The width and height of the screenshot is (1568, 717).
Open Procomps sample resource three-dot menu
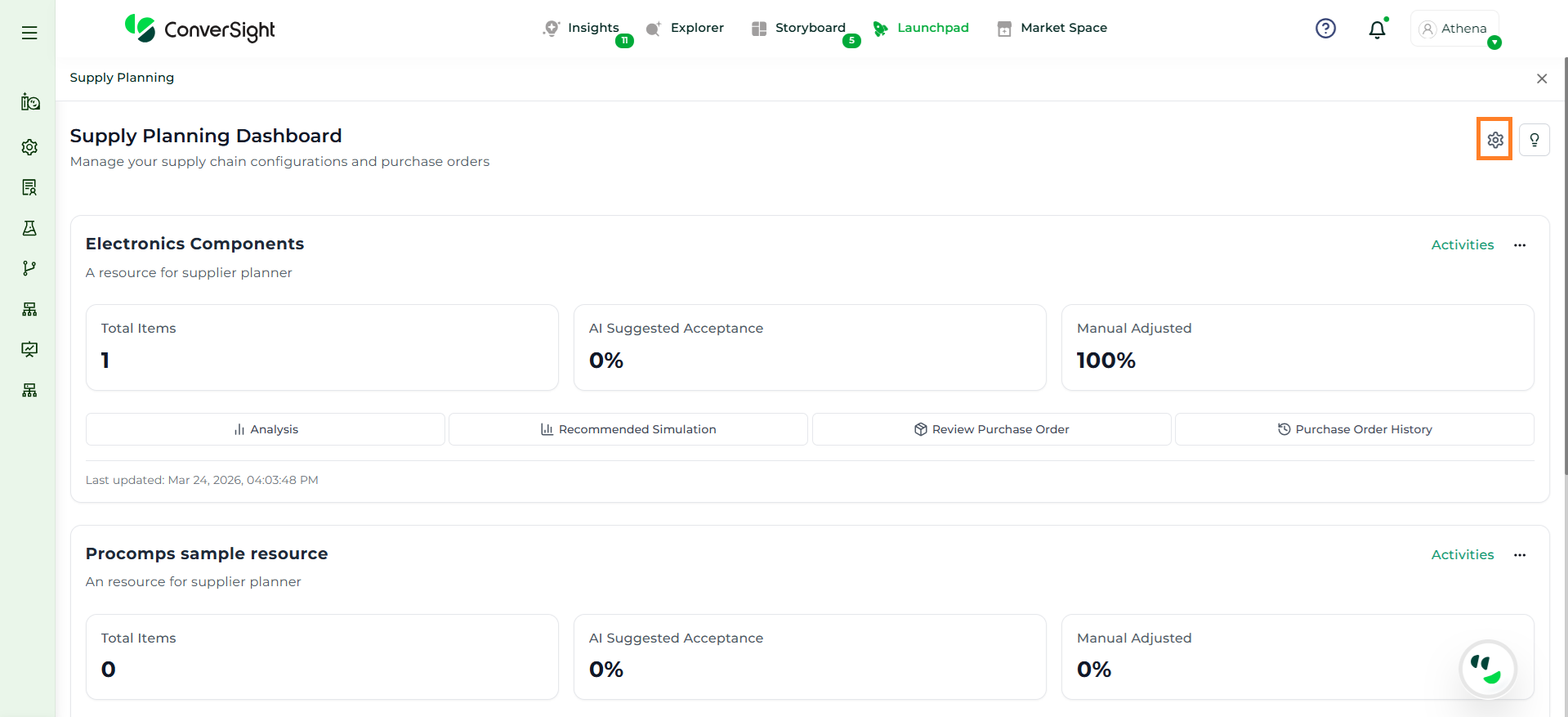click(1519, 555)
